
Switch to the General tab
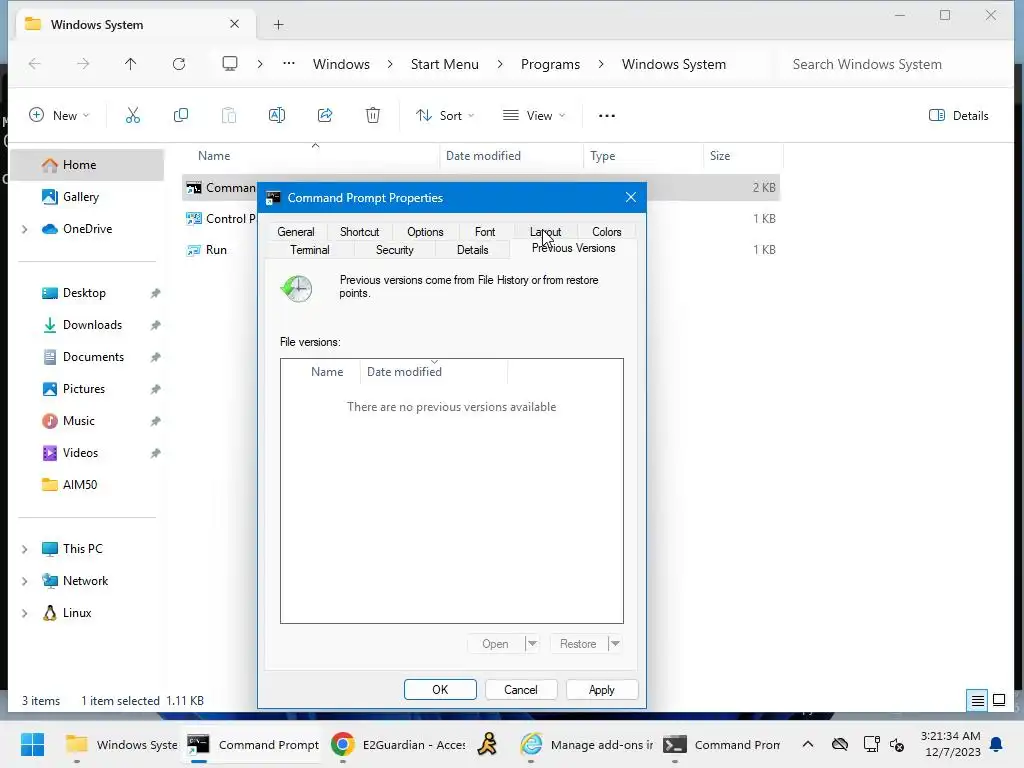coord(296,232)
